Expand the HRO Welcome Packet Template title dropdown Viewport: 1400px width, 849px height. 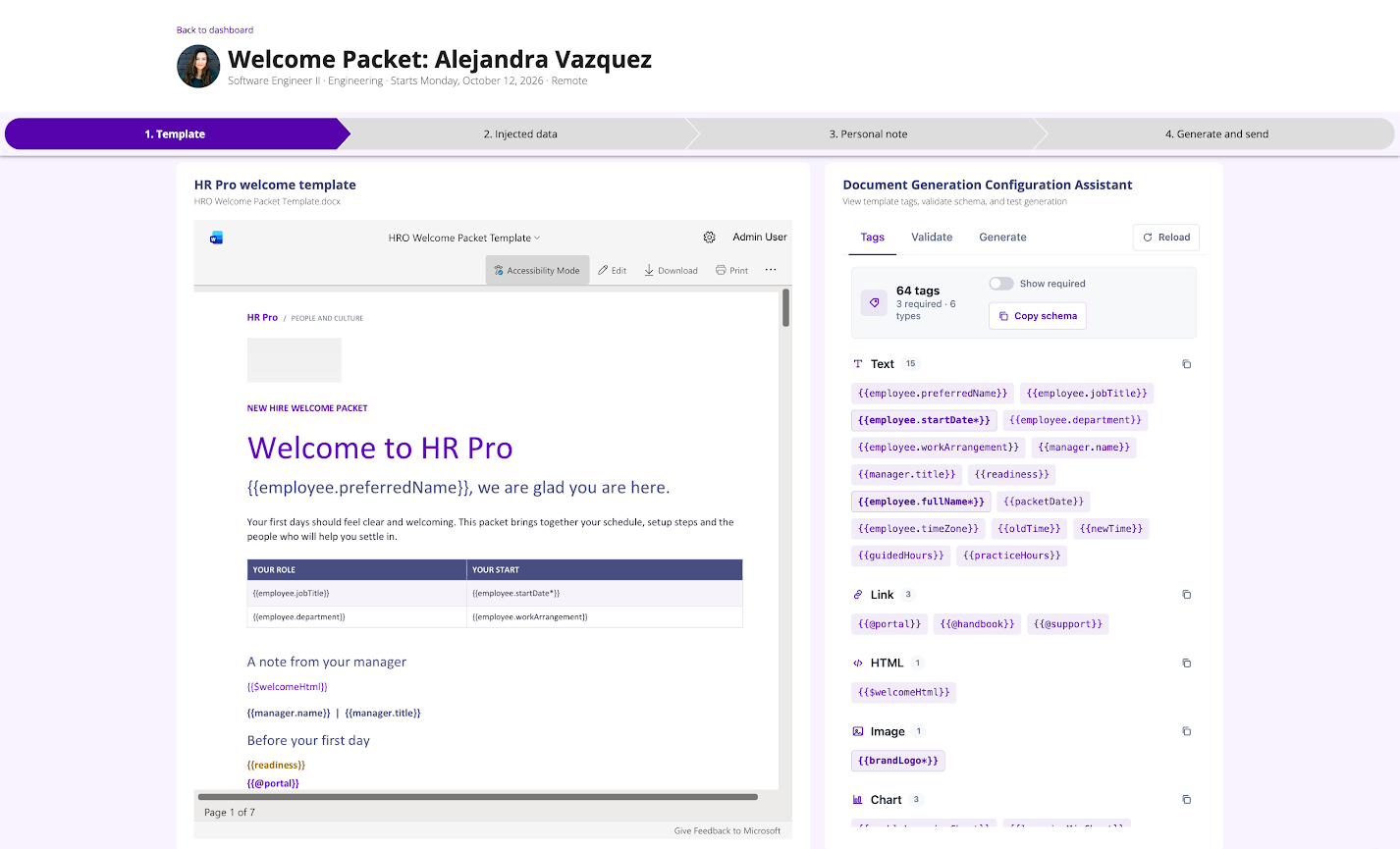click(x=464, y=238)
